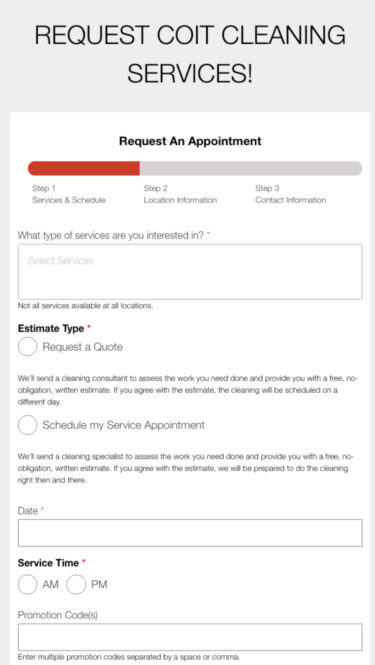Go to Step 2 Location Information
Image resolution: width=375 pixels, height=665 pixels.
pyautogui.click(x=180, y=194)
